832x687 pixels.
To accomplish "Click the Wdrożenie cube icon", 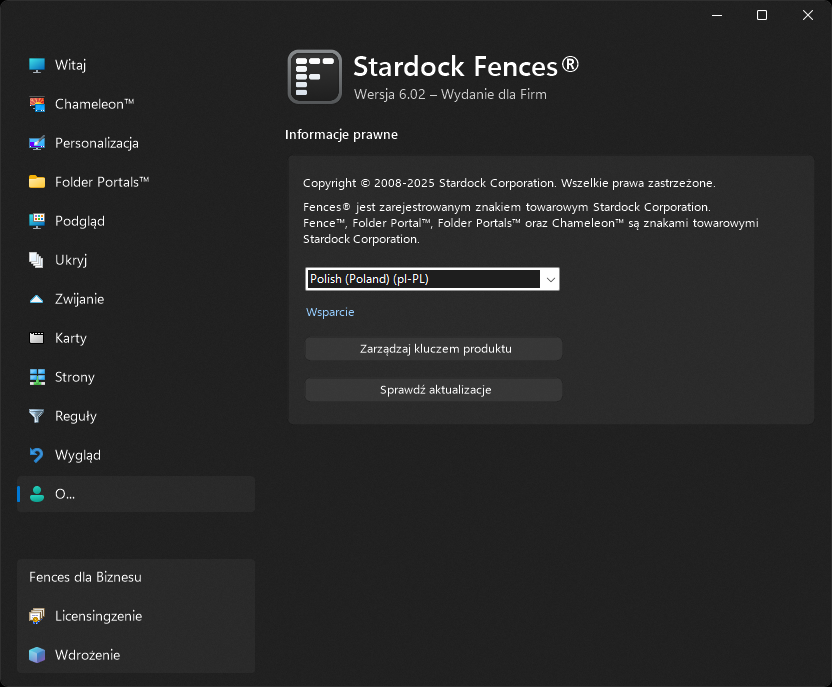I will (37, 655).
